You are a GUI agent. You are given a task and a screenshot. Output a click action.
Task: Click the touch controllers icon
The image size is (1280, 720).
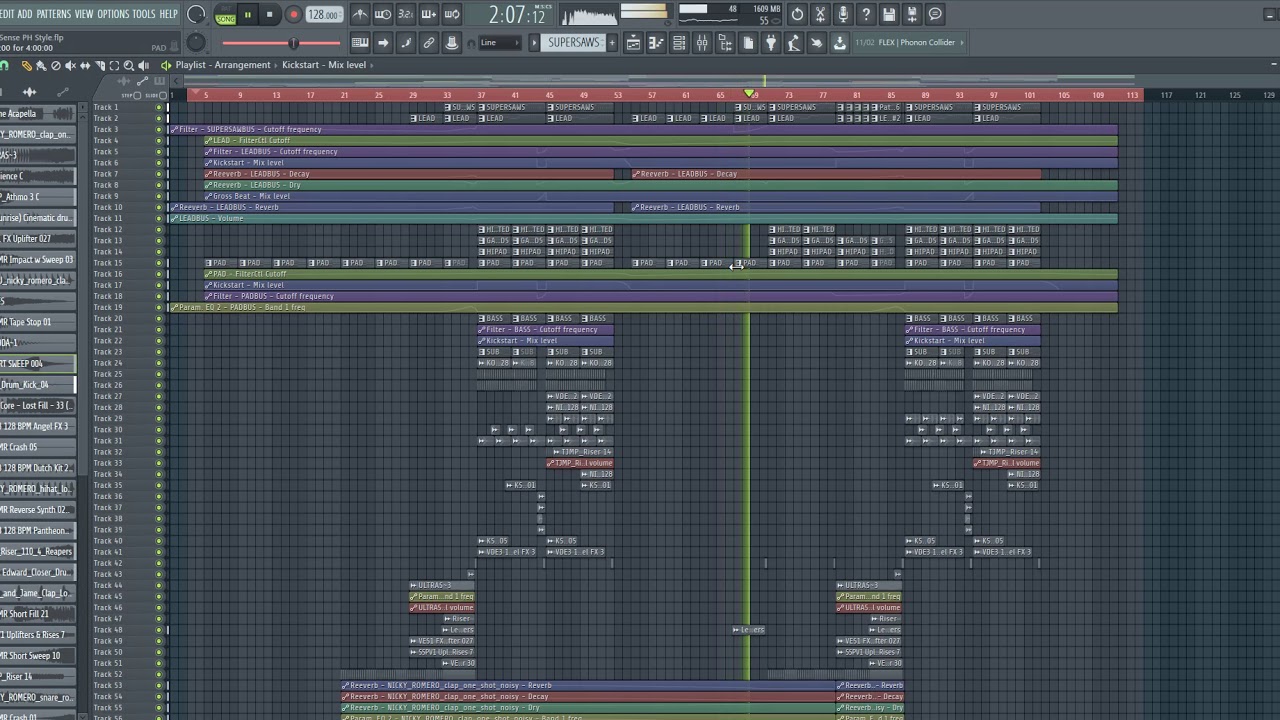point(817,42)
